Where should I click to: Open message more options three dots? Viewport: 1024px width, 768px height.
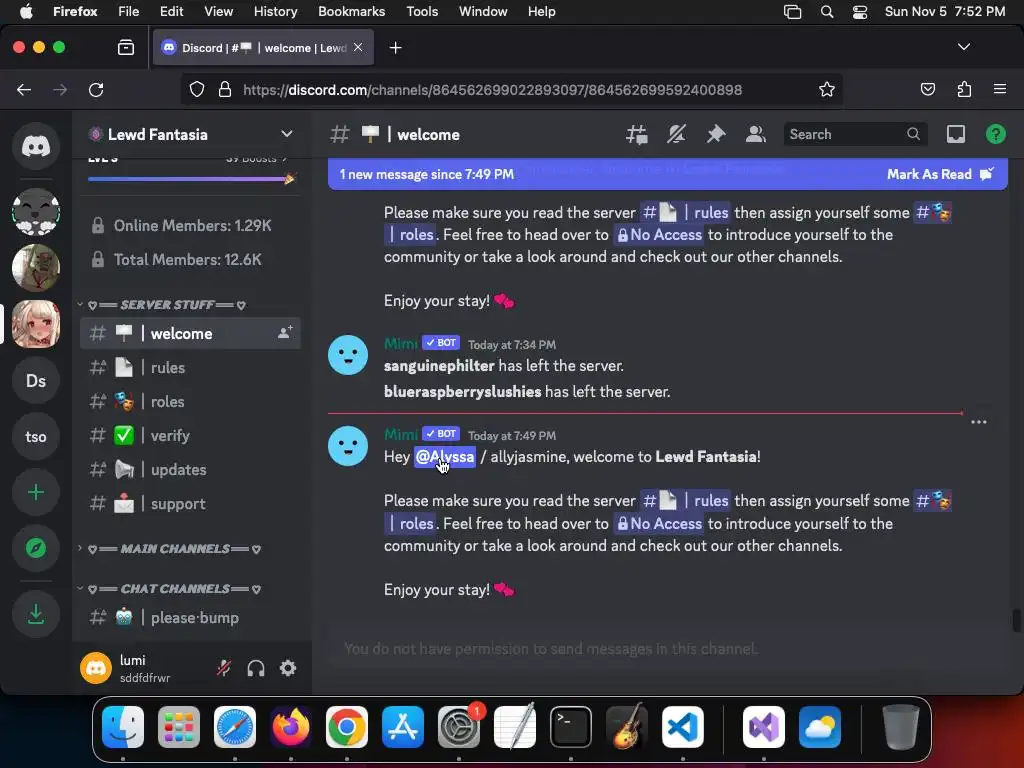pyautogui.click(x=978, y=422)
